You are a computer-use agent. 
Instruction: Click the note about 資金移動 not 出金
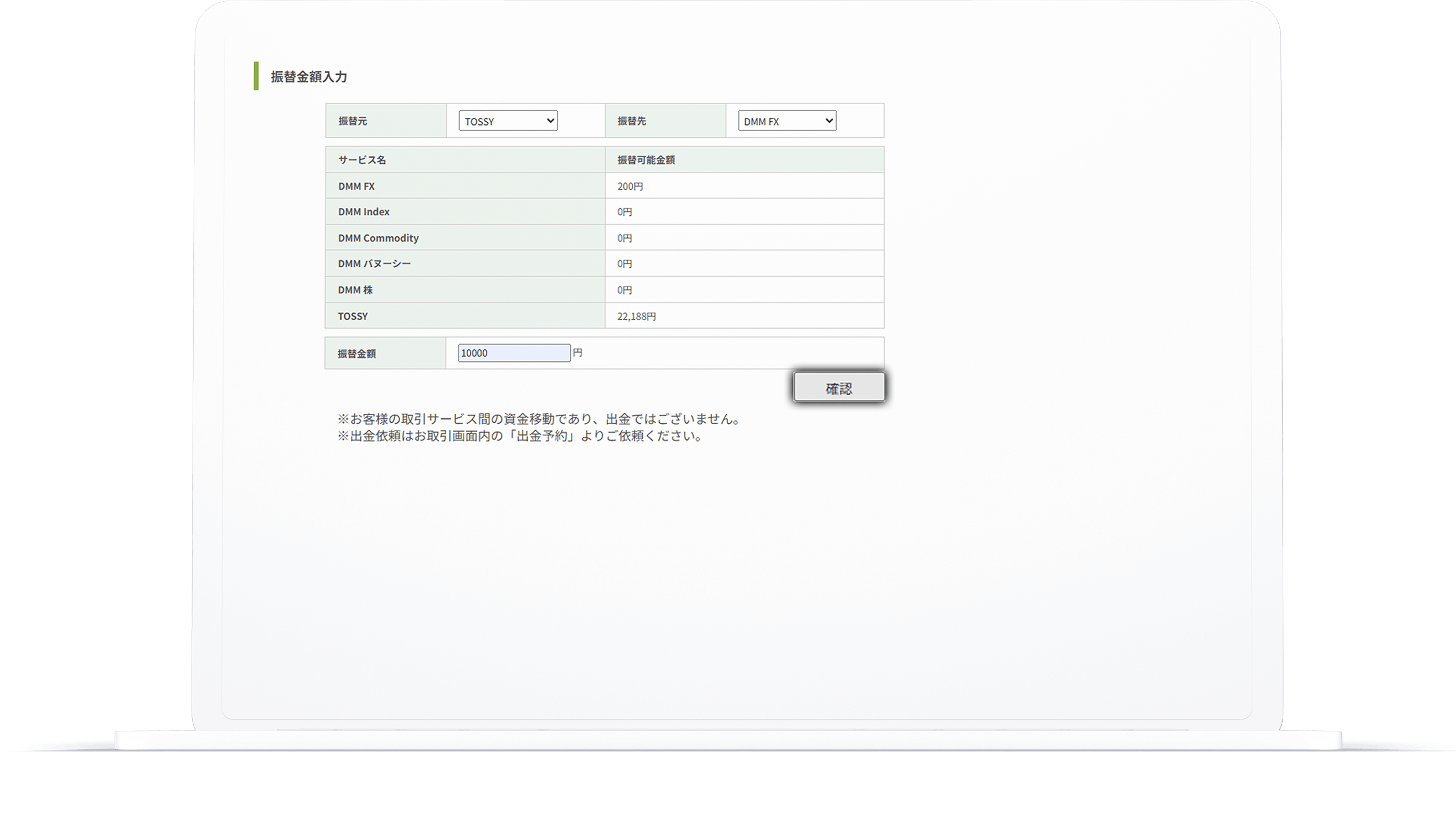tap(540, 419)
